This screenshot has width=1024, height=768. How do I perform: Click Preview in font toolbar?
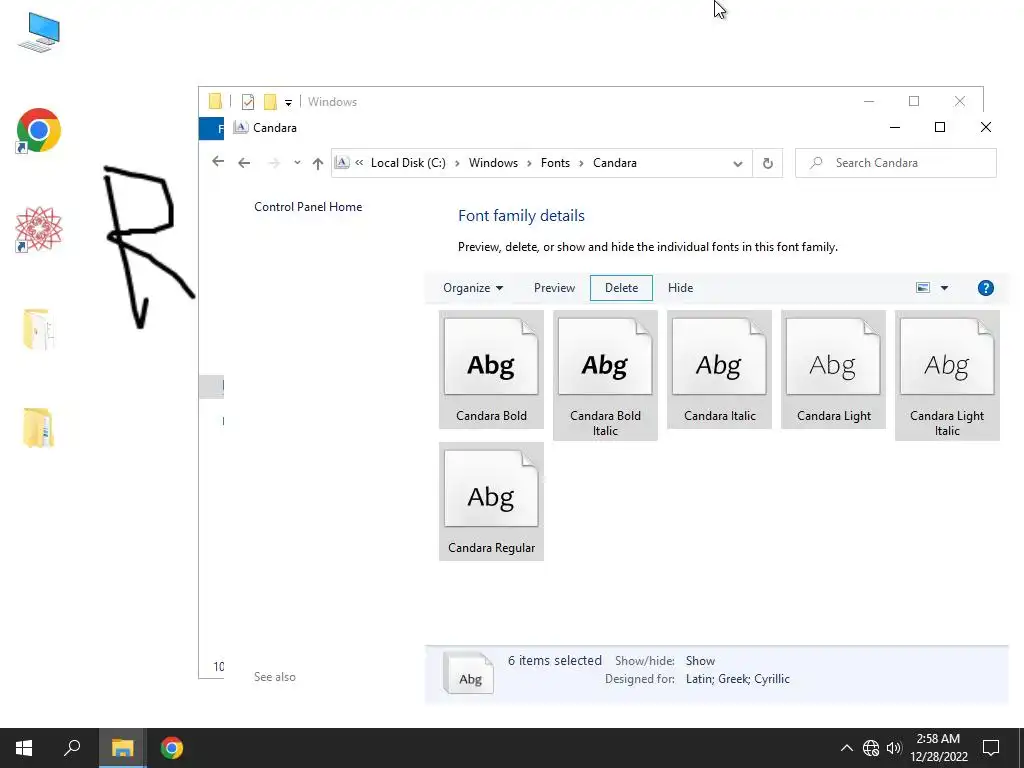(x=554, y=288)
